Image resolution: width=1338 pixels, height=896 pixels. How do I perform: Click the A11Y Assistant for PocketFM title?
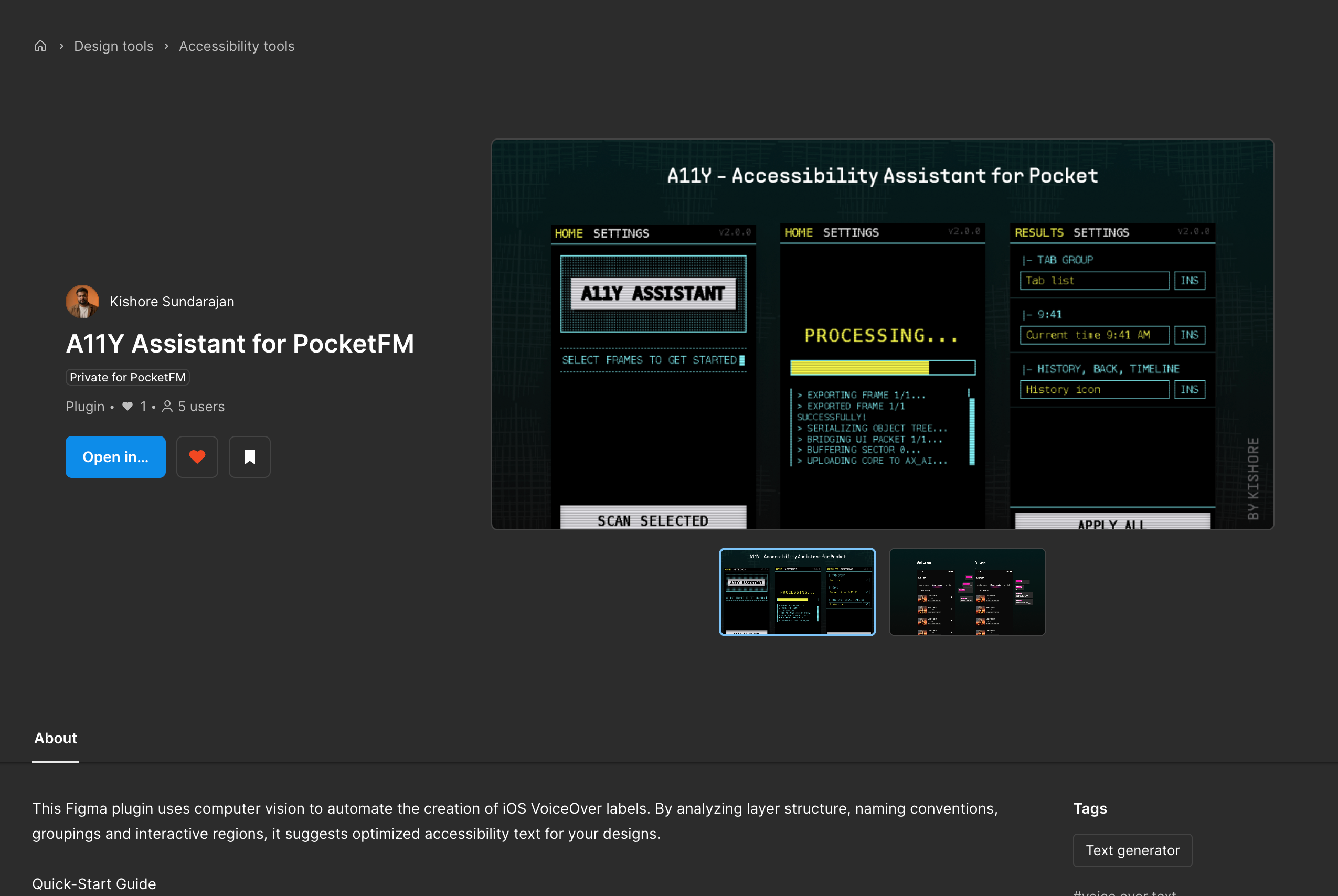pos(240,344)
